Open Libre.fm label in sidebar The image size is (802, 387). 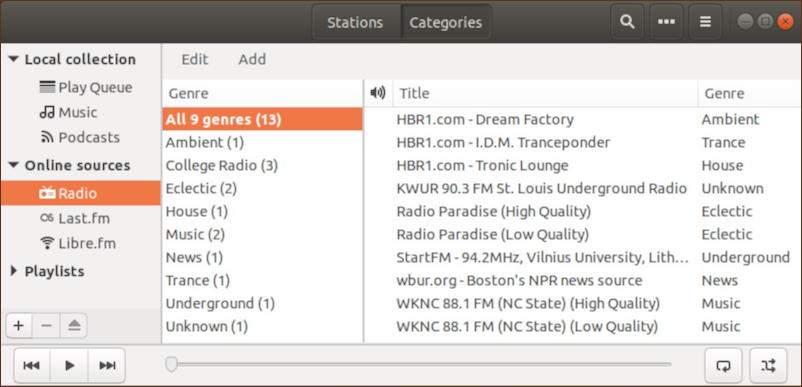click(x=87, y=243)
